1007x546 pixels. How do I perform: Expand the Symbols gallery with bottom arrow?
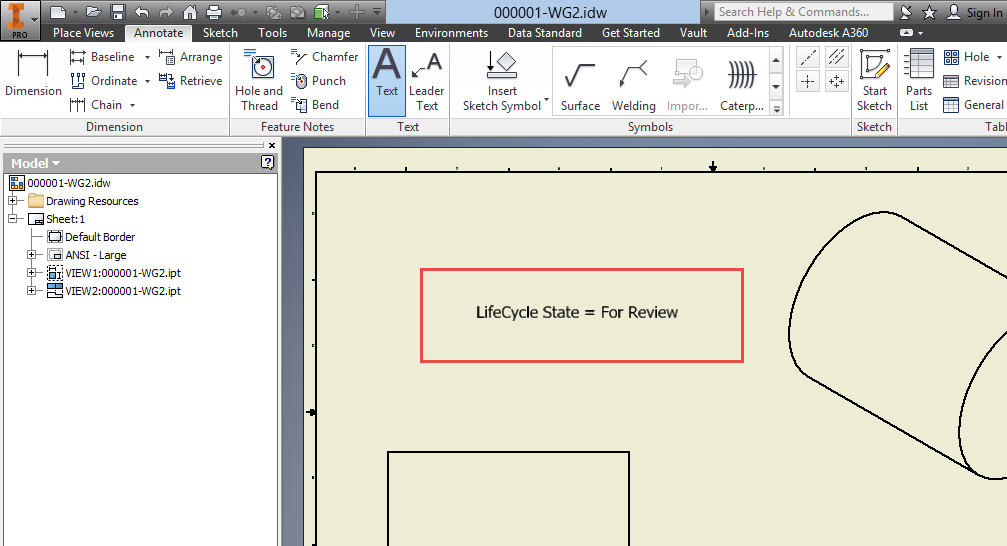coord(776,109)
